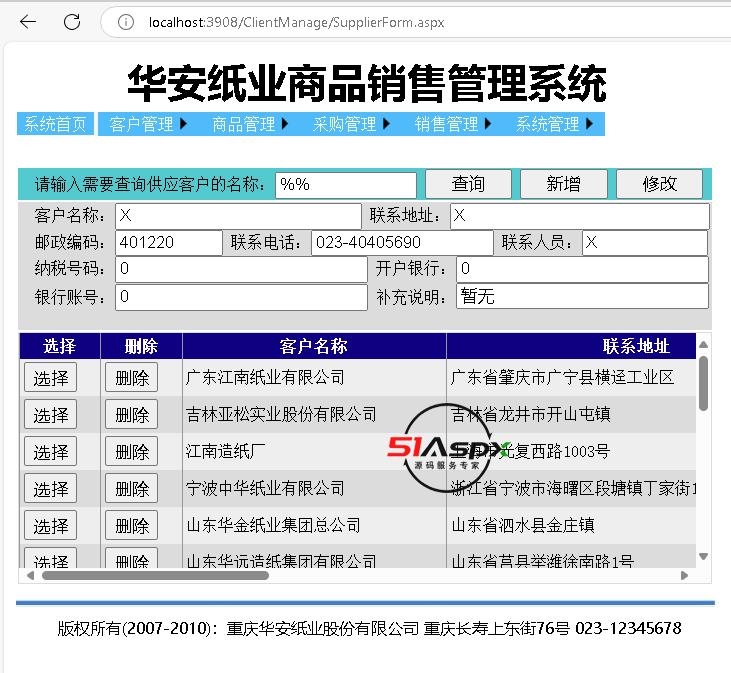The height and width of the screenshot is (673, 731).
Task: Expand the 商品管理 menu
Action: [250, 124]
